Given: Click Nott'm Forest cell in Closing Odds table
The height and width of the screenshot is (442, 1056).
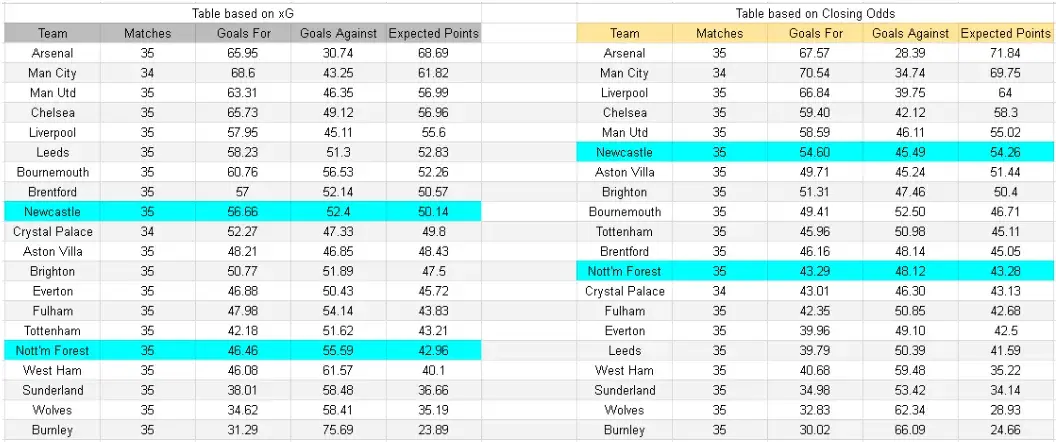Looking at the screenshot, I should pyautogui.click(x=624, y=272).
